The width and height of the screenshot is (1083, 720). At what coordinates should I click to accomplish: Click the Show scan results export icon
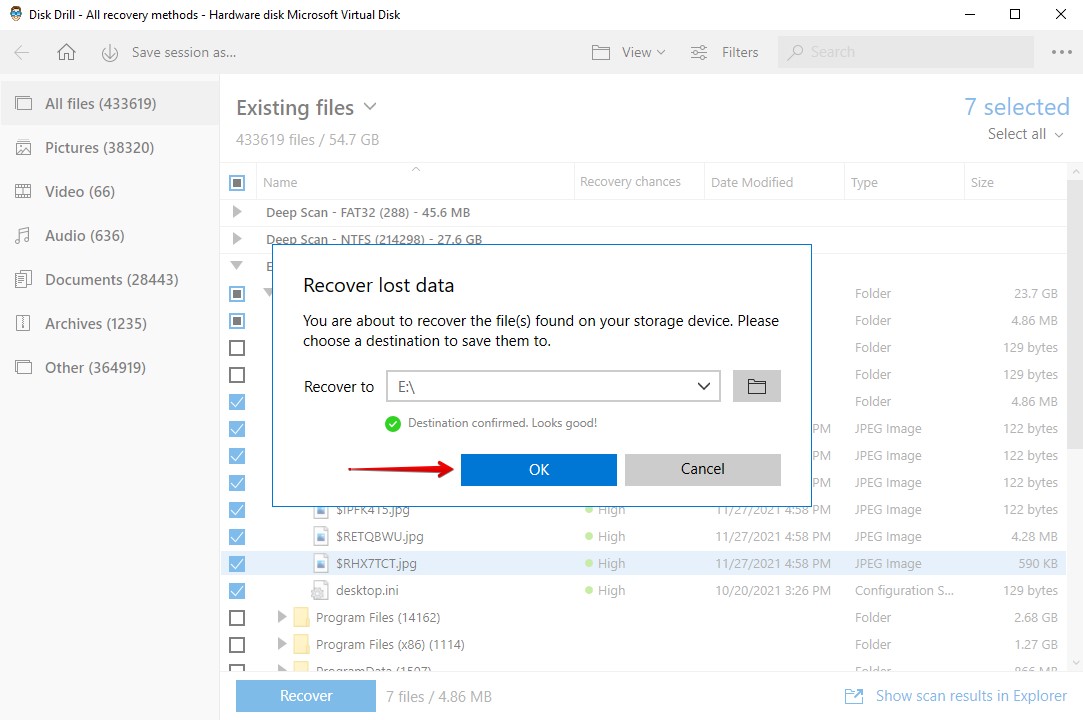click(x=854, y=696)
